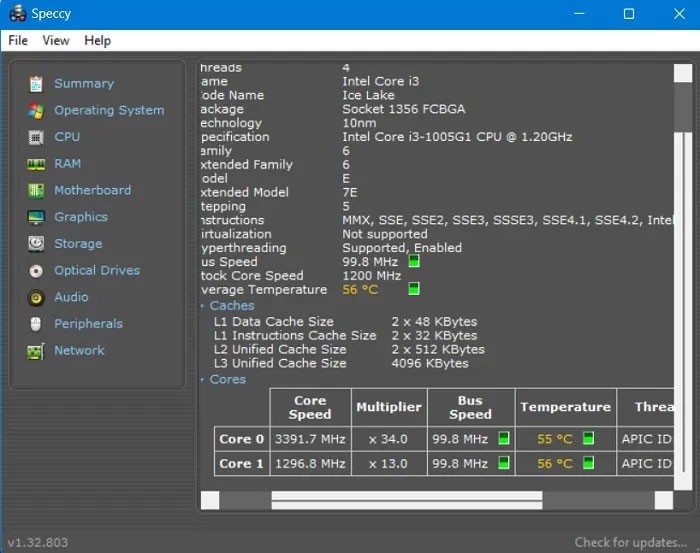Screen dimensions: 700x553
Task: Click the Operating System Windows logo icon
Action: pos(36,110)
